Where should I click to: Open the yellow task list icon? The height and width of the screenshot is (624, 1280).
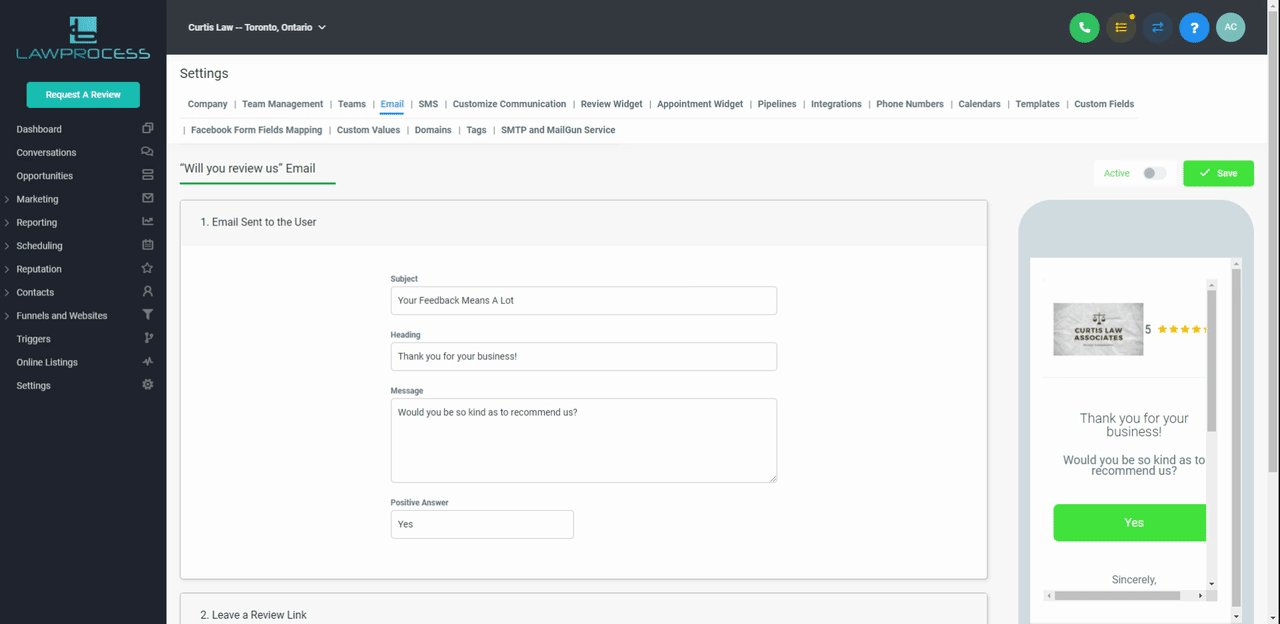[x=1121, y=28]
